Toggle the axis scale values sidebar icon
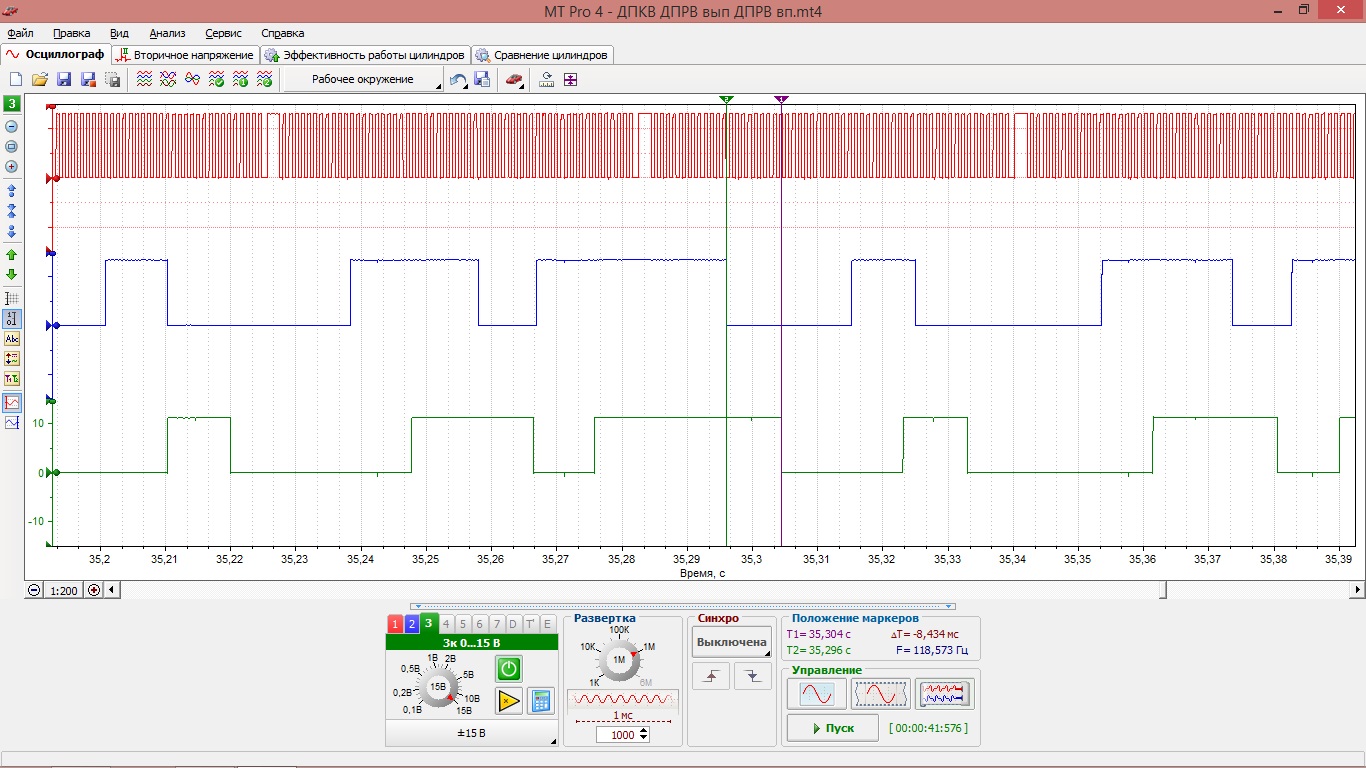The width and height of the screenshot is (1366, 768). click(12, 318)
